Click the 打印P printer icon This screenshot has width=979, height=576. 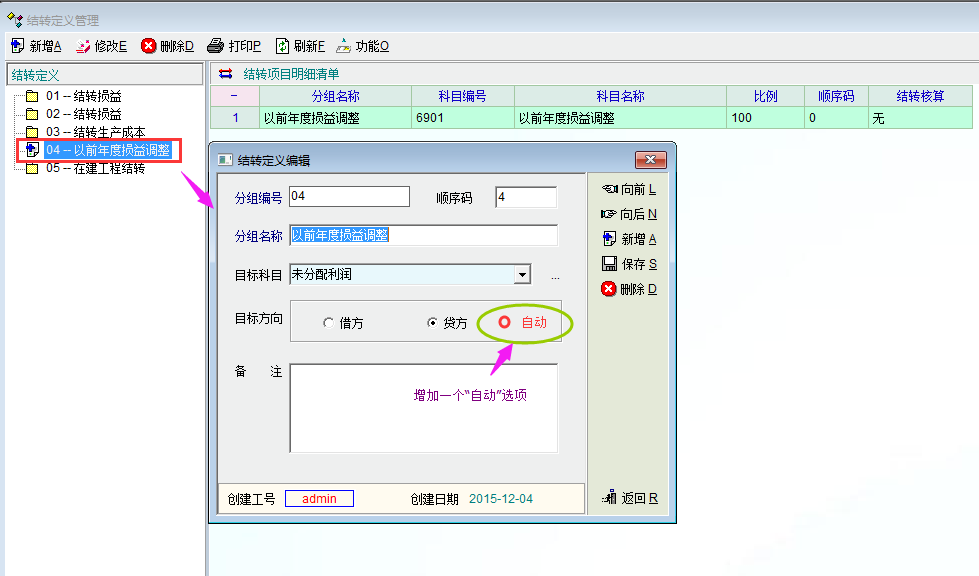pos(215,46)
